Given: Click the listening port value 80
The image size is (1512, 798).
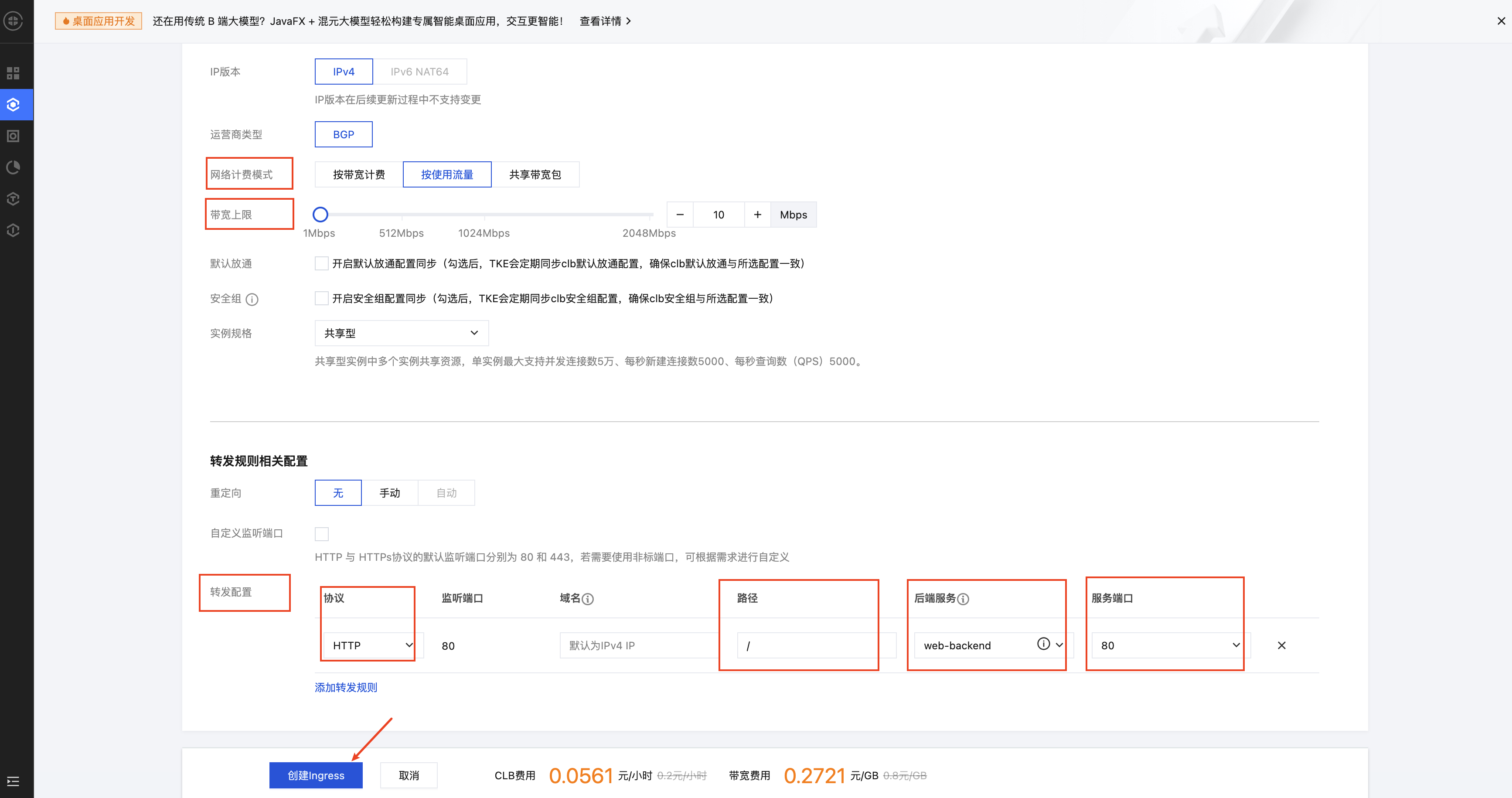Looking at the screenshot, I should [x=448, y=646].
